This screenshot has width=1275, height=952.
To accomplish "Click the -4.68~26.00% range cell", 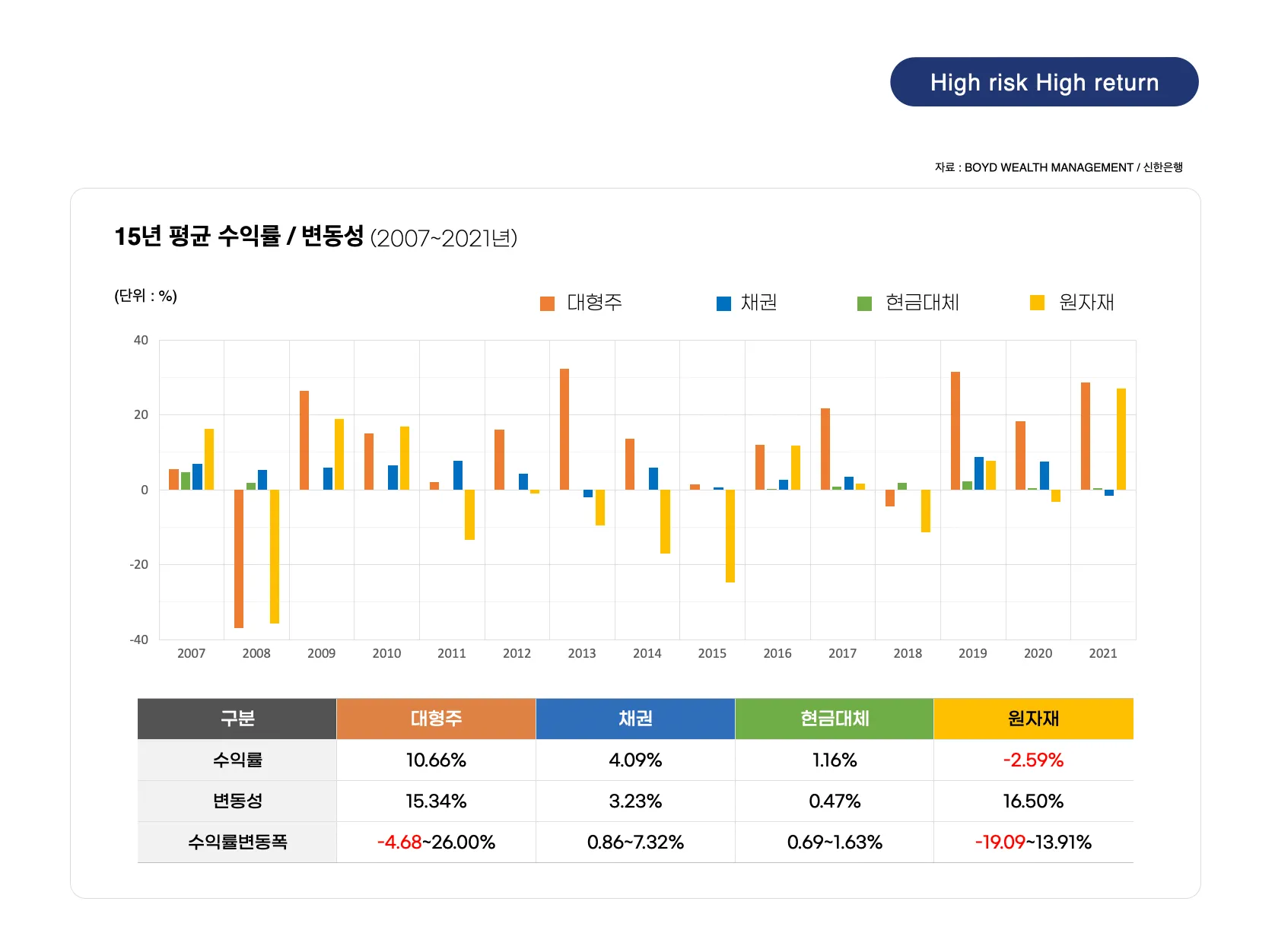I will click(436, 842).
